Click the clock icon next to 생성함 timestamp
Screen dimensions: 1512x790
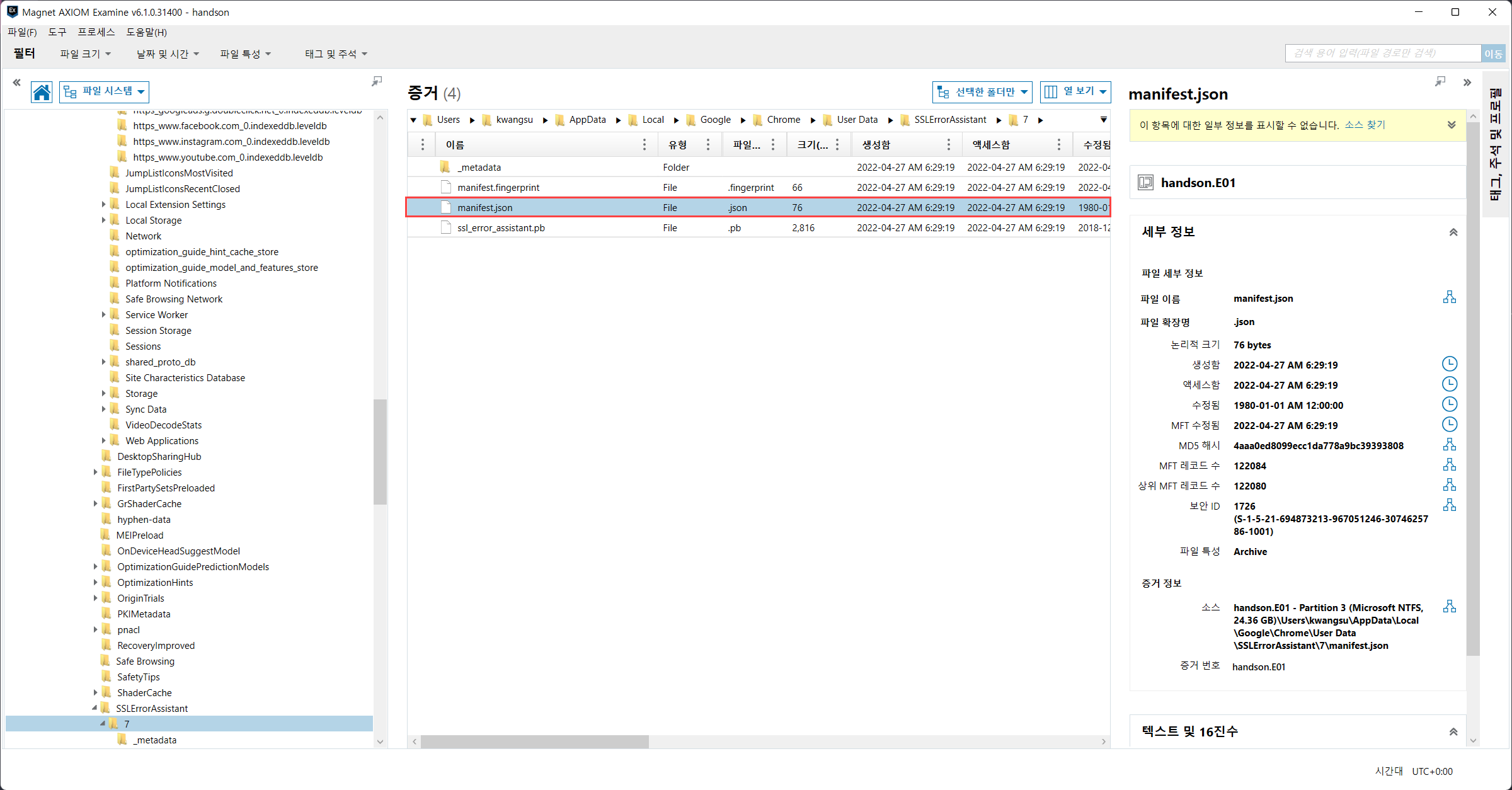tap(1450, 364)
